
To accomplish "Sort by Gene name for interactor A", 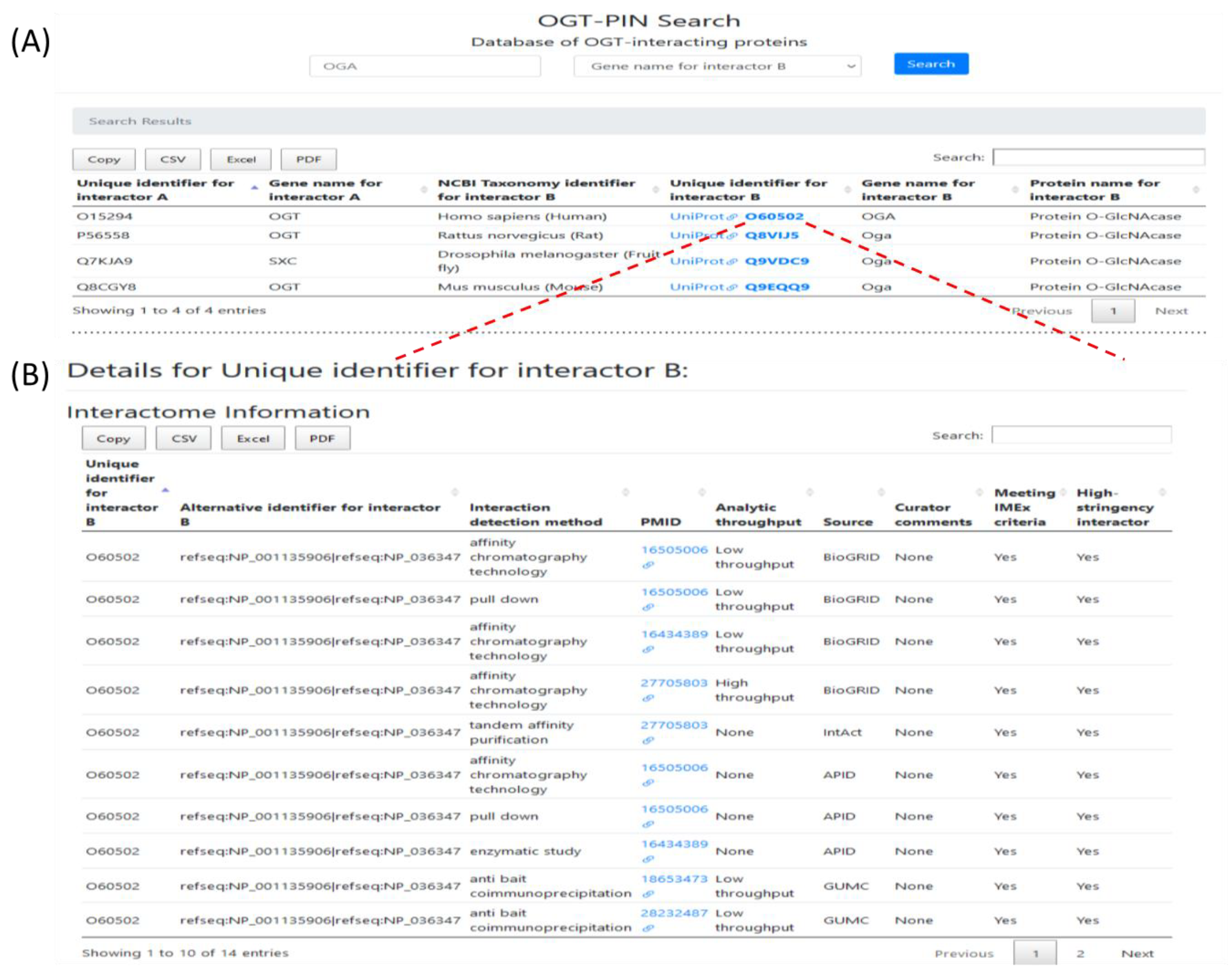I will click(325, 190).
